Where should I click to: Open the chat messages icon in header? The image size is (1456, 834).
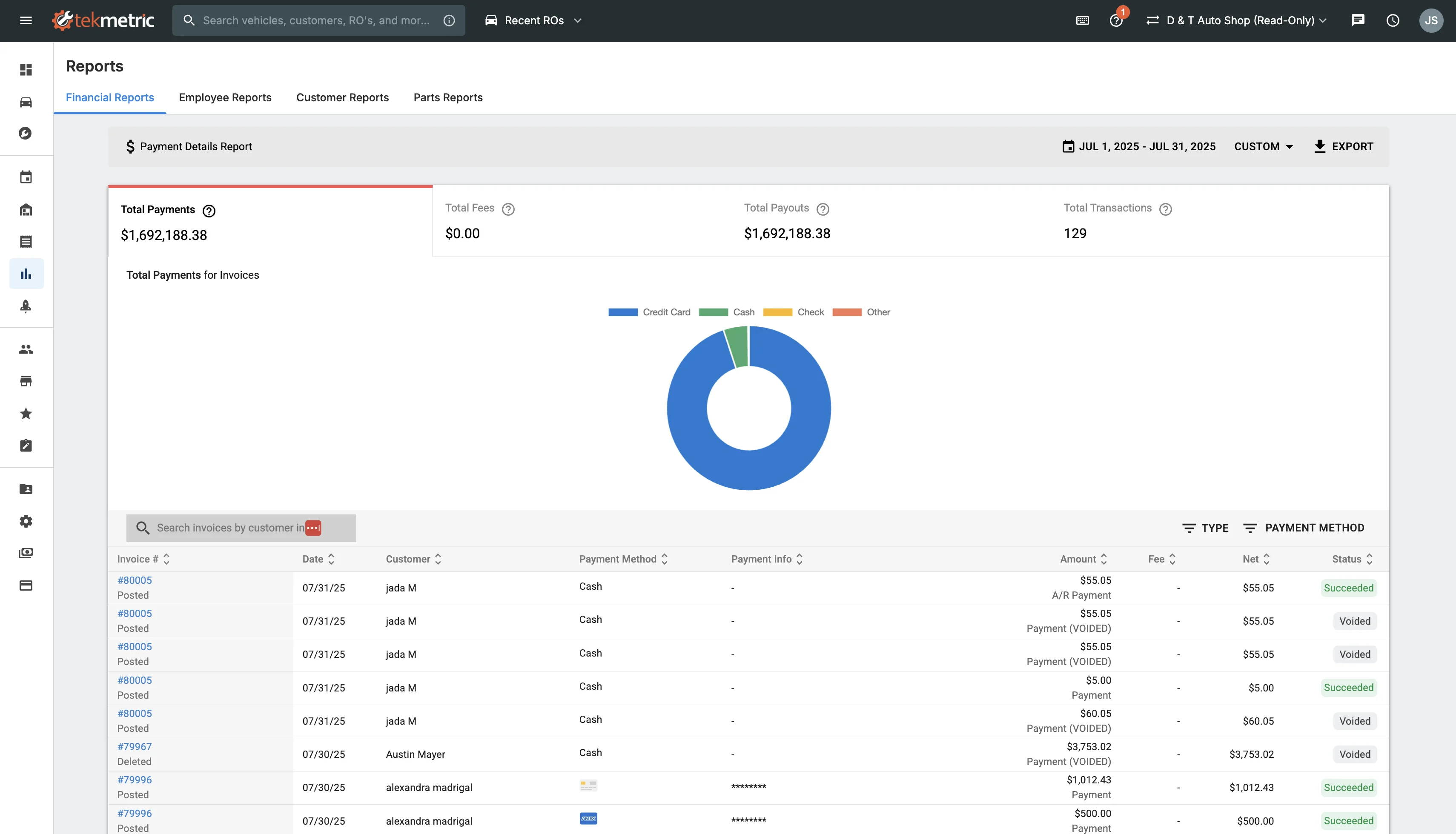click(x=1358, y=20)
